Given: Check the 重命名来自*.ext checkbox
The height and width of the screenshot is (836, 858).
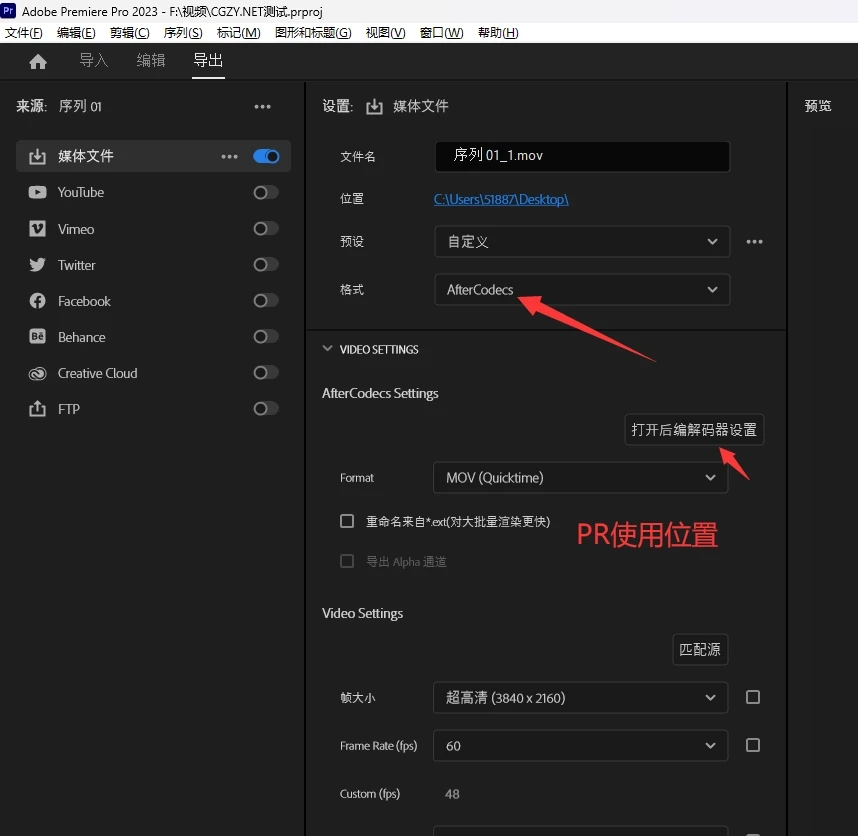Looking at the screenshot, I should click(347, 521).
